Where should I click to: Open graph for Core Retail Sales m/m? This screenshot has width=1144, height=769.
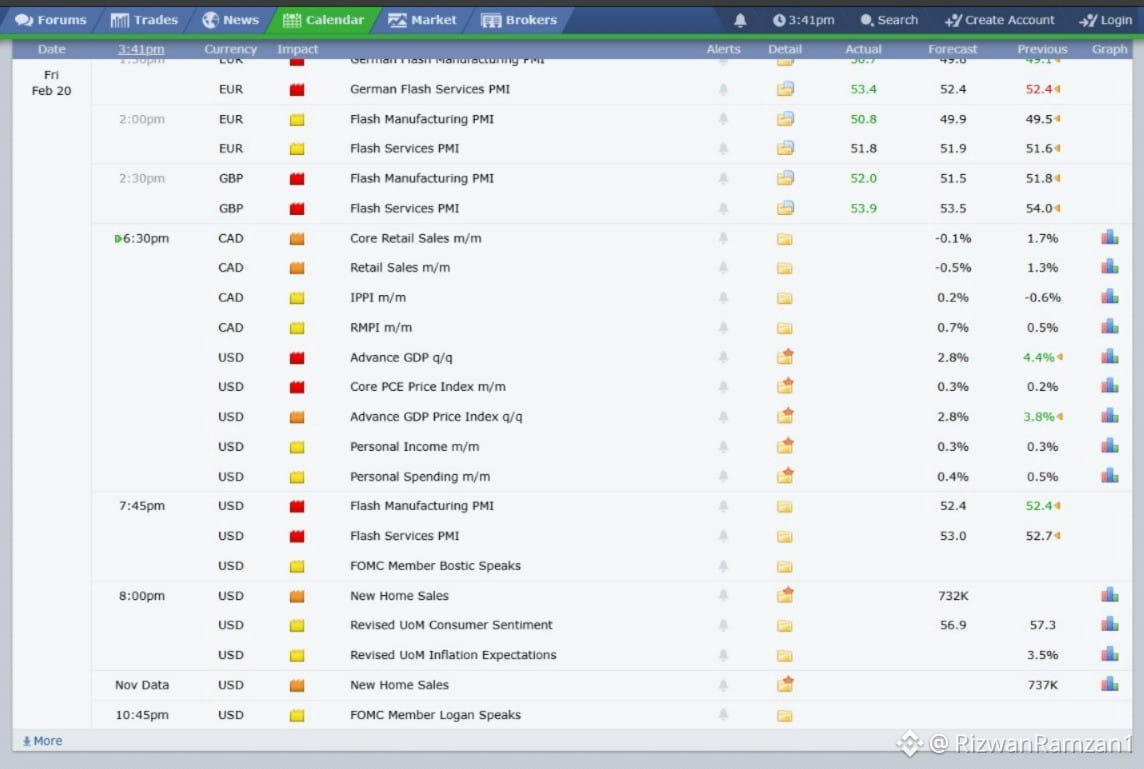click(1110, 237)
